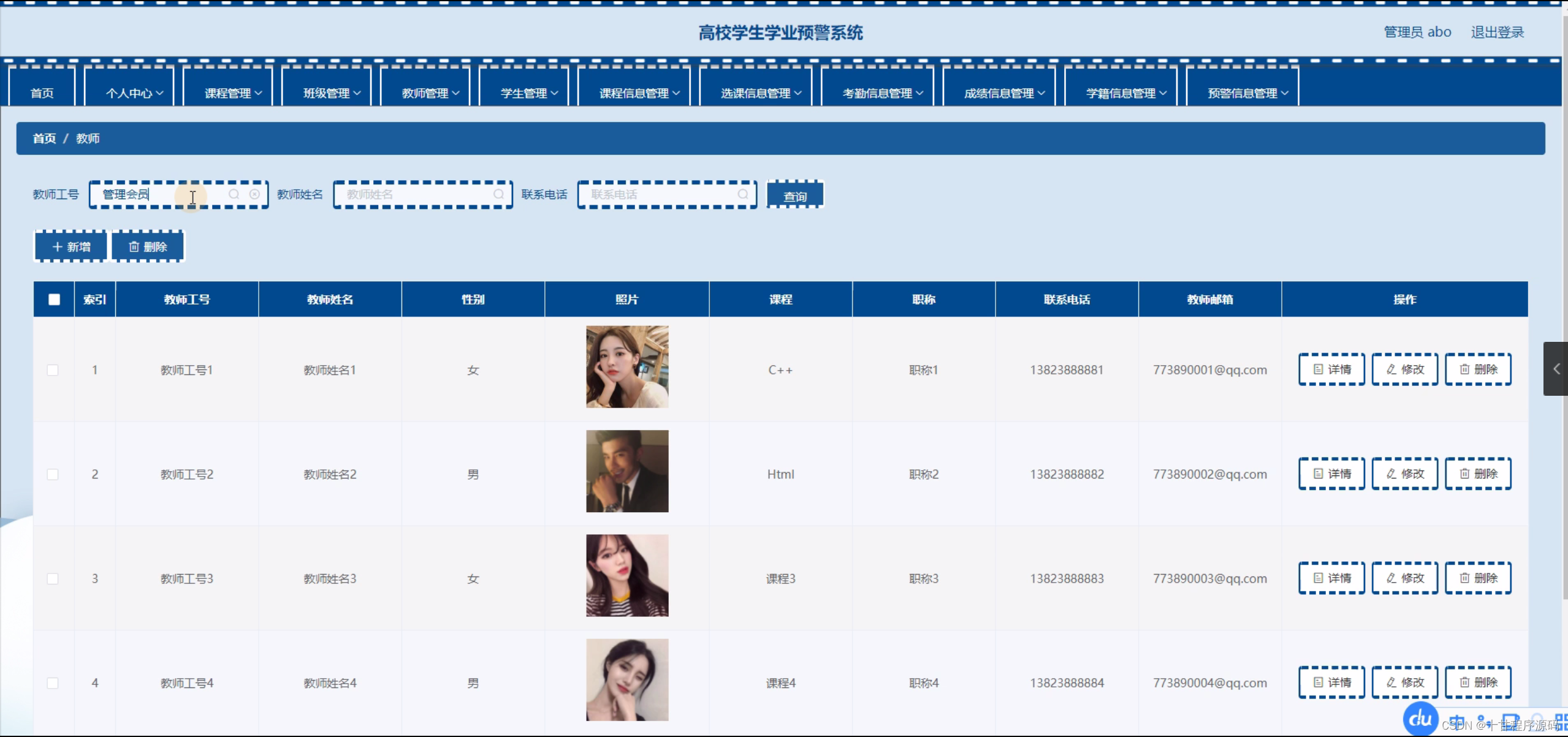Click the Baidu du icon at bottom right
This screenshot has width=1568, height=737.
1420,719
